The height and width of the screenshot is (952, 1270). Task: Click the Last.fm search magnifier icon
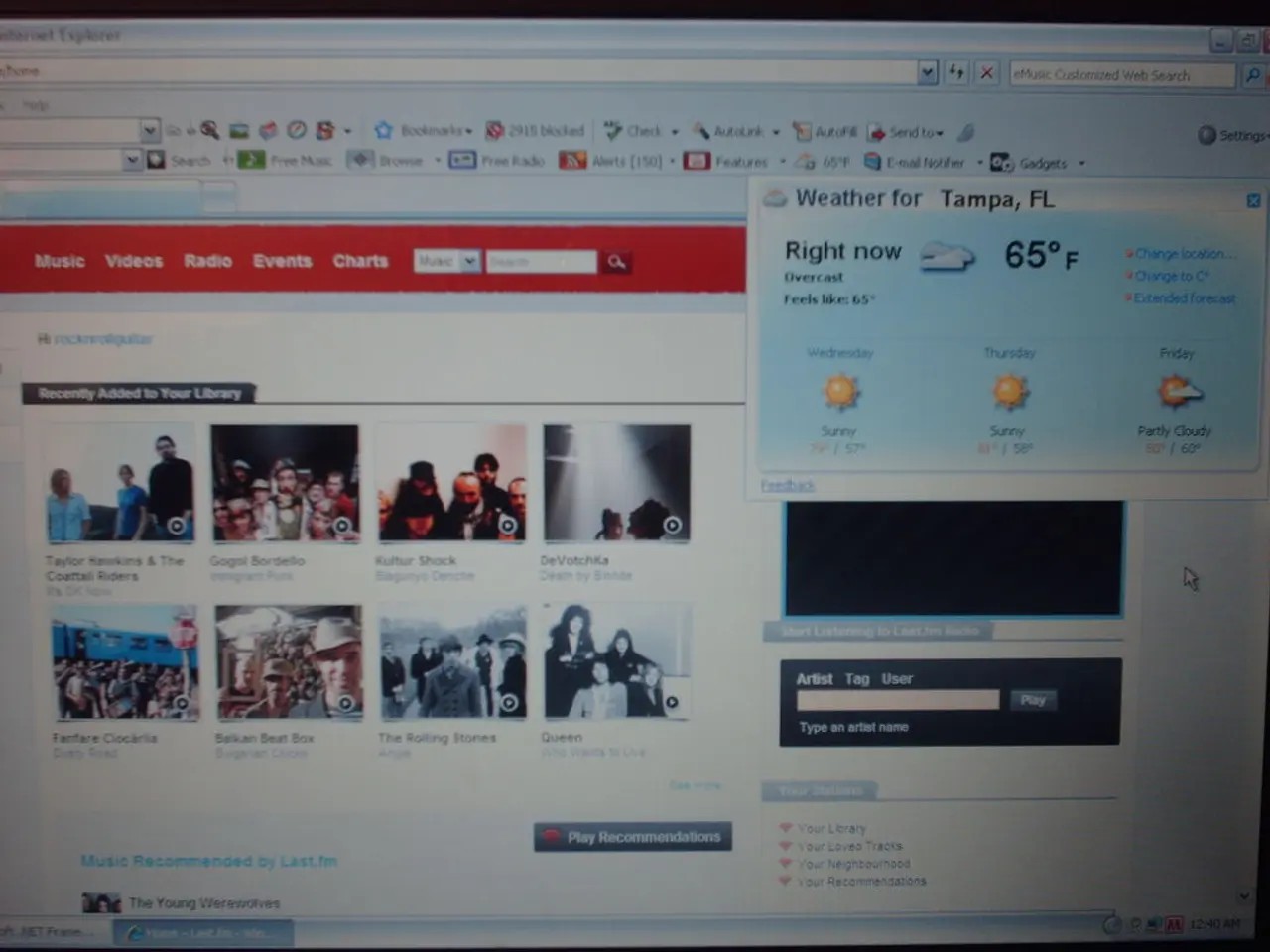click(616, 261)
